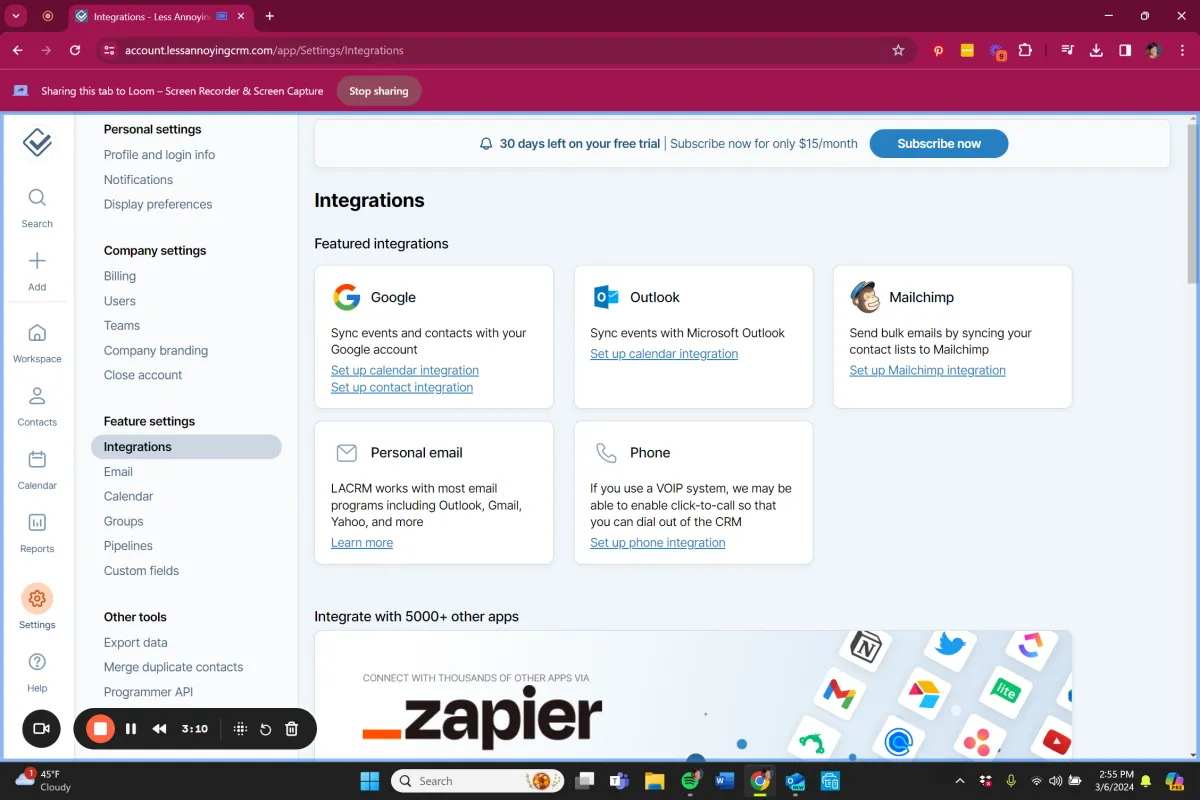The width and height of the screenshot is (1200, 800).
Task: Click the Pinterest extension icon
Action: click(x=938, y=50)
